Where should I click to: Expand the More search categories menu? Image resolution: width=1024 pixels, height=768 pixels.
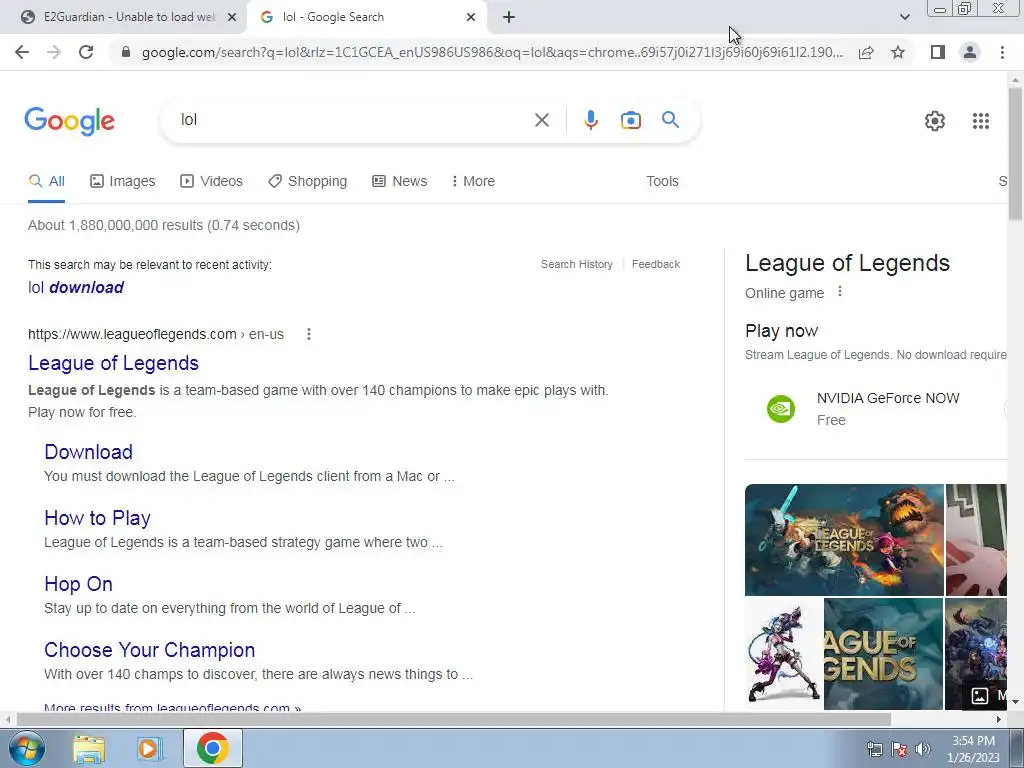click(x=473, y=182)
